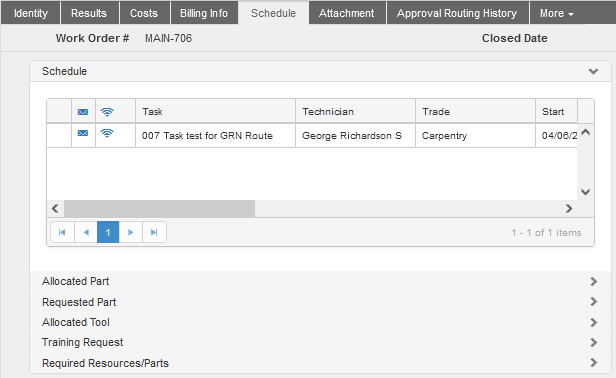
Task: Click the work order number MAIN-706
Action: click(x=169, y=38)
